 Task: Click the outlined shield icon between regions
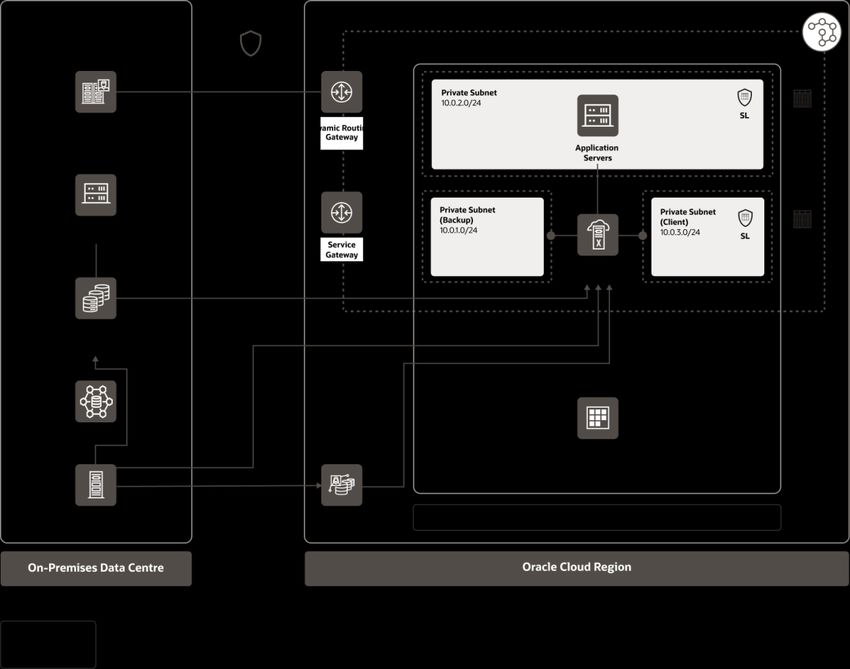pyautogui.click(x=250, y=43)
